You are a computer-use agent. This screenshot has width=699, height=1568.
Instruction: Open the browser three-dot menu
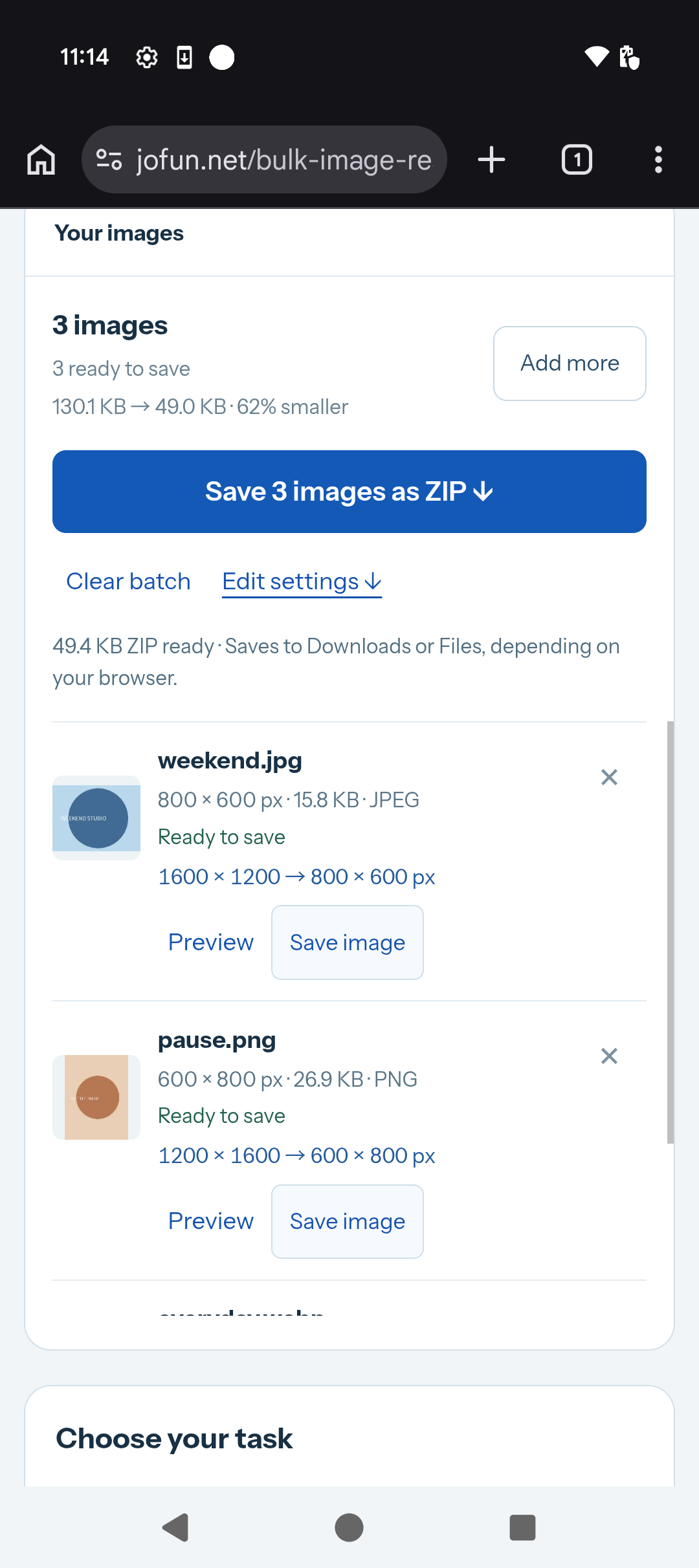pos(658,160)
